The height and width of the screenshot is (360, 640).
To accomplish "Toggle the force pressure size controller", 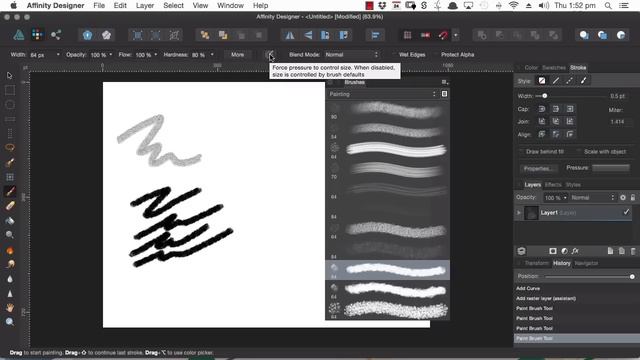I will click(x=269, y=55).
